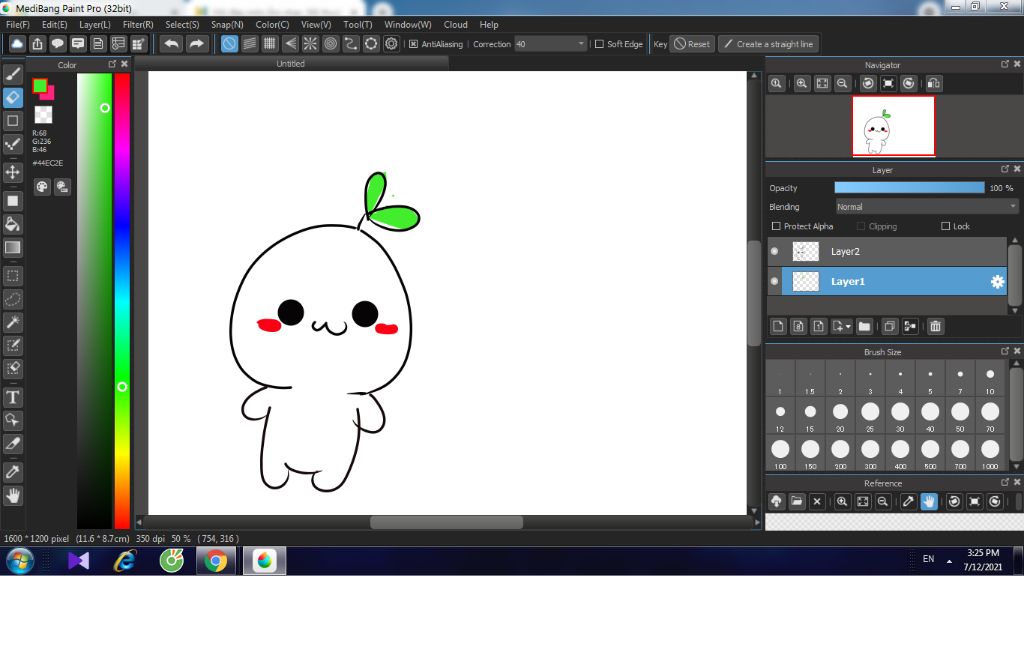Enable the radial snap guide icon

[x=310, y=44]
